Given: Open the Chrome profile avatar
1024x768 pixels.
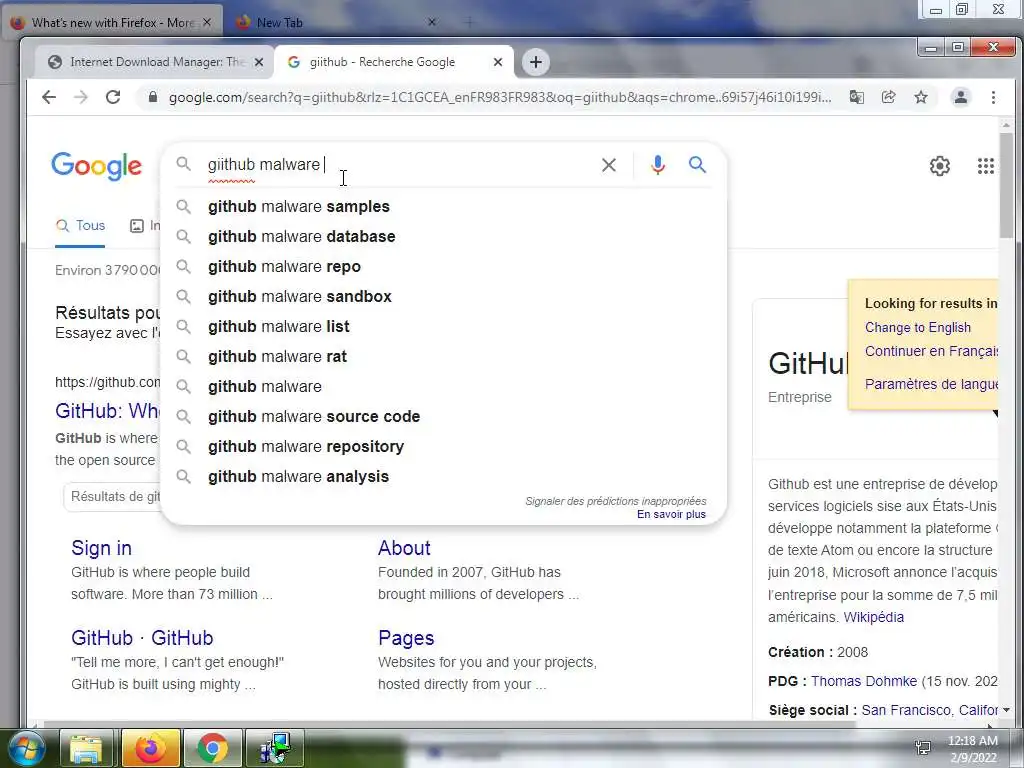Looking at the screenshot, I should click(961, 97).
